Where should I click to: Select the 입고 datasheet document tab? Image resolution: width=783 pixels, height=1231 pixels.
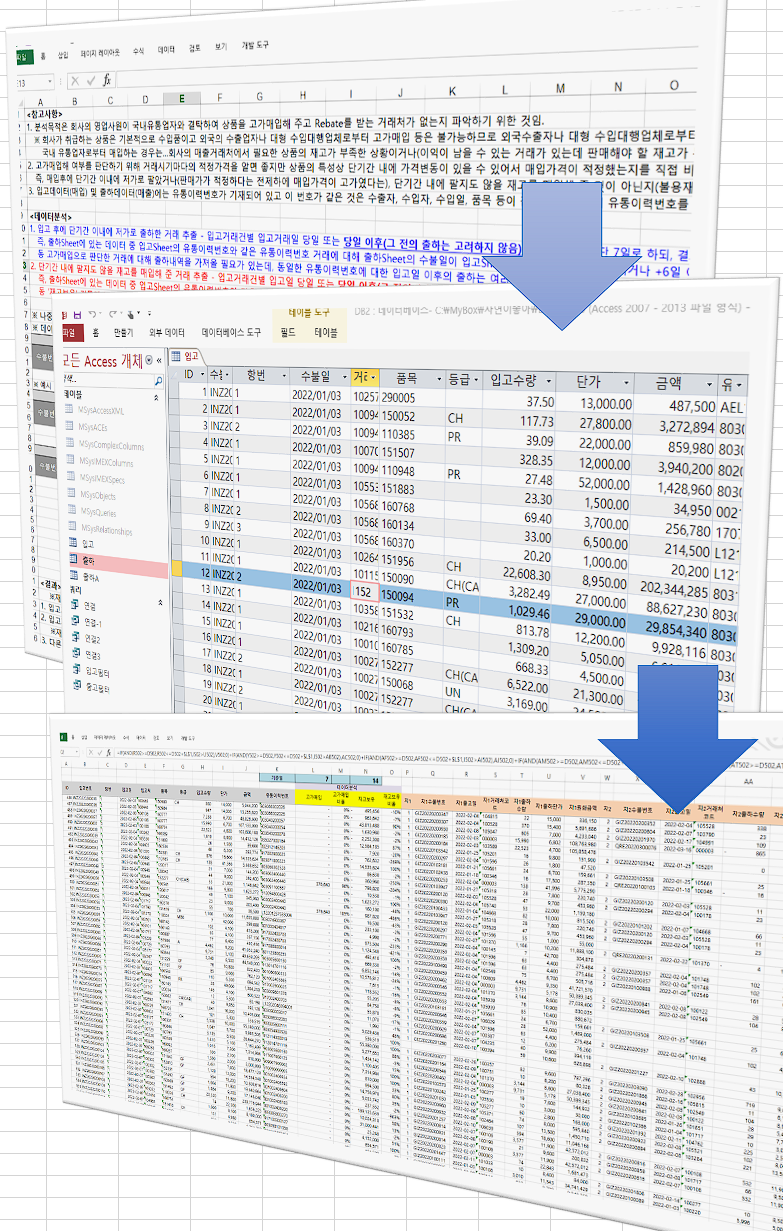click(185, 356)
